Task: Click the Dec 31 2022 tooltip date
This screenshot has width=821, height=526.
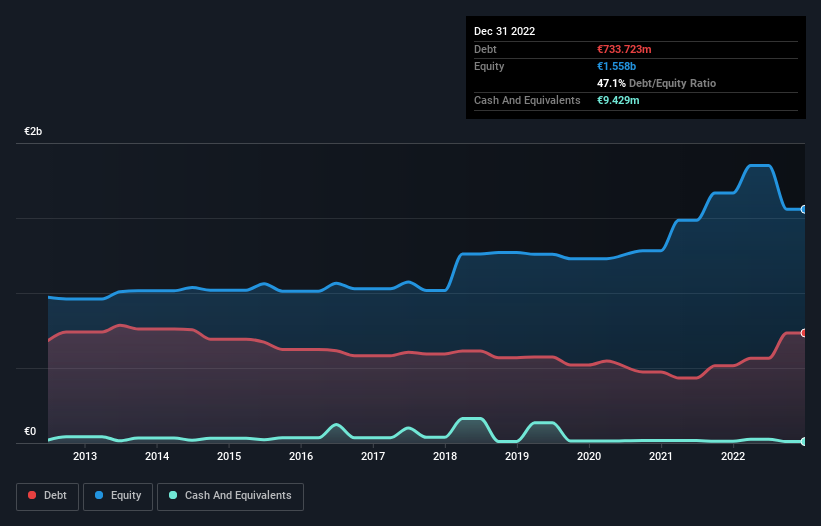Action: point(504,31)
